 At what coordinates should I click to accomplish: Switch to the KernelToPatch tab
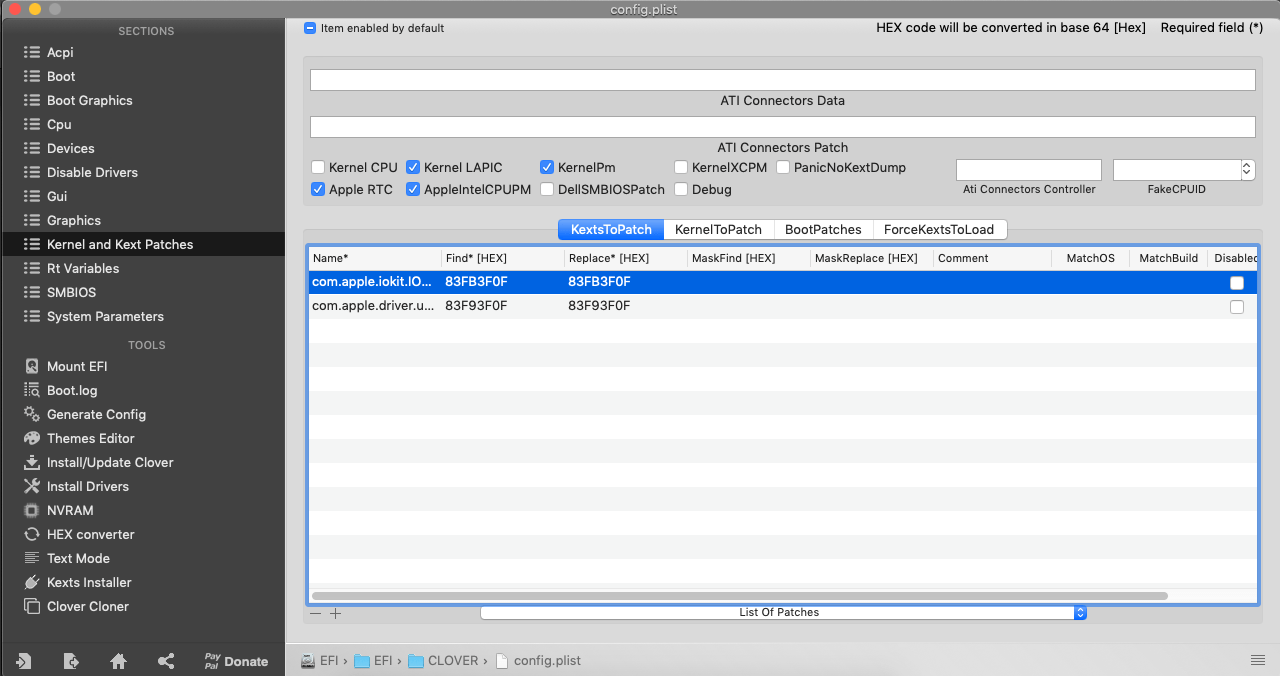(x=718, y=229)
